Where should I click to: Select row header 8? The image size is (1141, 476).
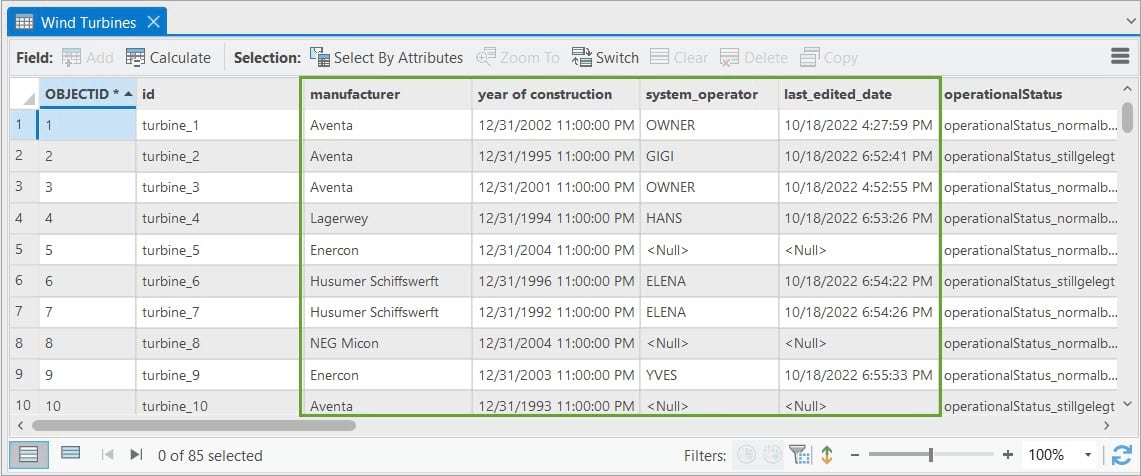(x=24, y=343)
